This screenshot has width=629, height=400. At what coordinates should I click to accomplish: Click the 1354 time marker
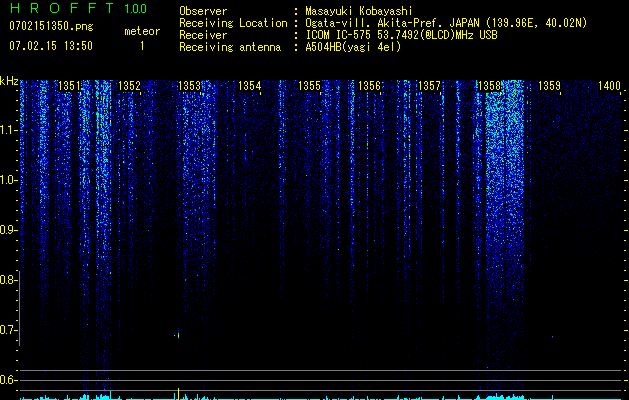pos(250,85)
